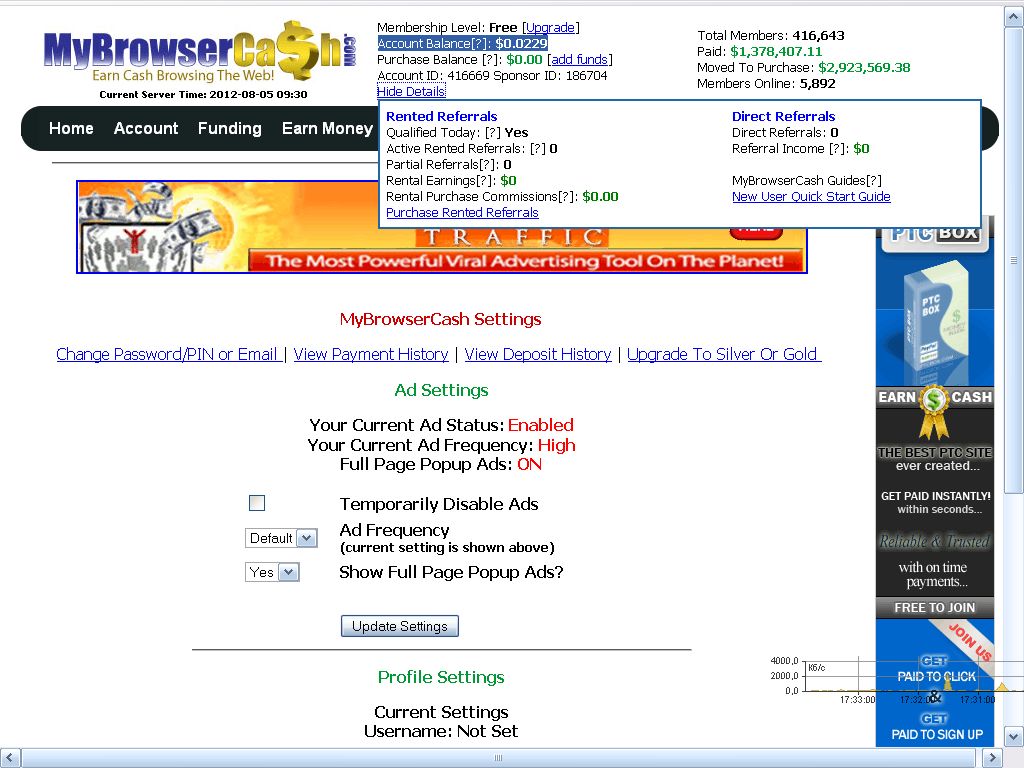Open the Show Full Page Popup Ads dropdown
This screenshot has width=1024, height=768.
(272, 572)
